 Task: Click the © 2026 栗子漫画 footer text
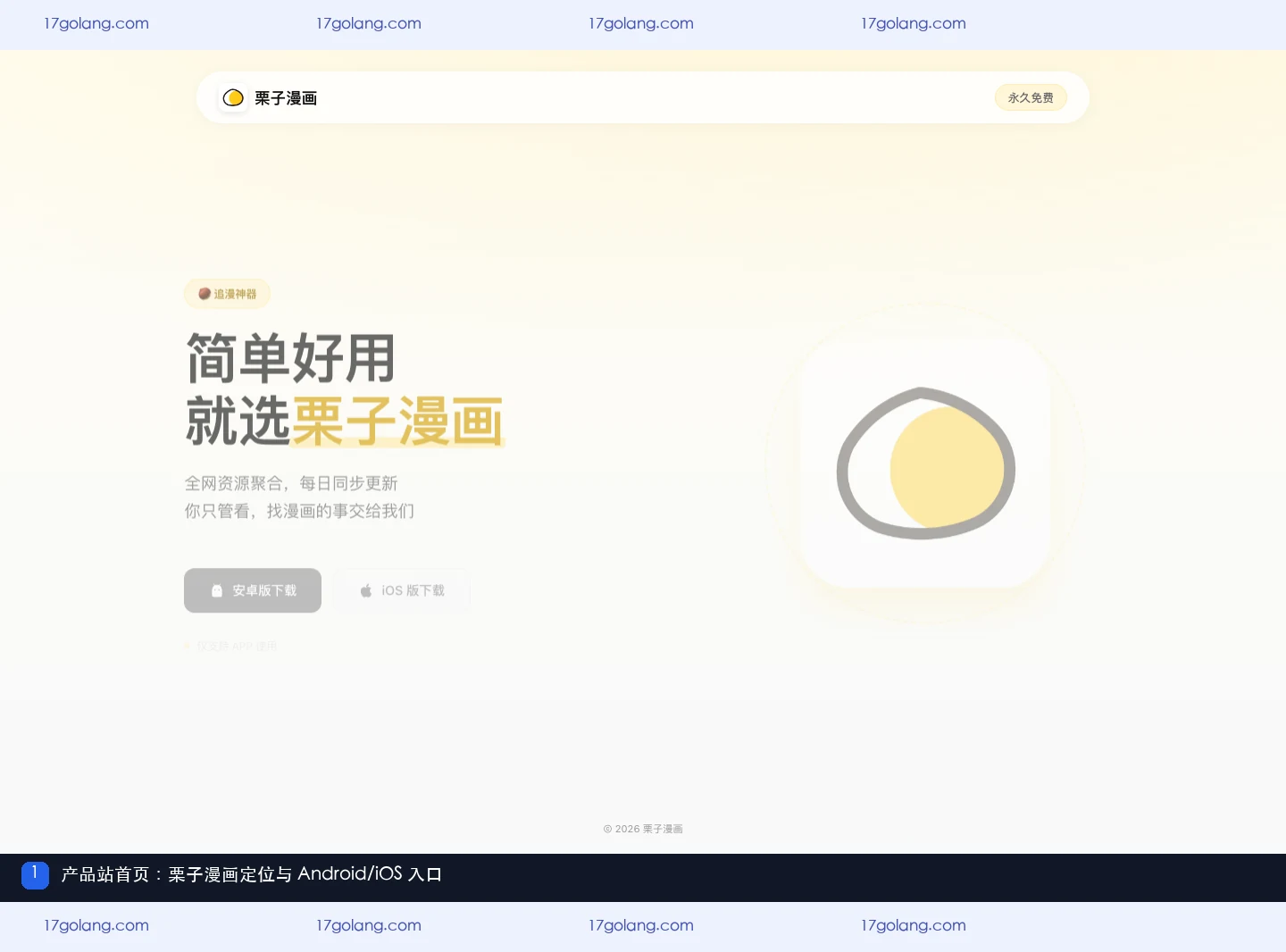point(643,829)
